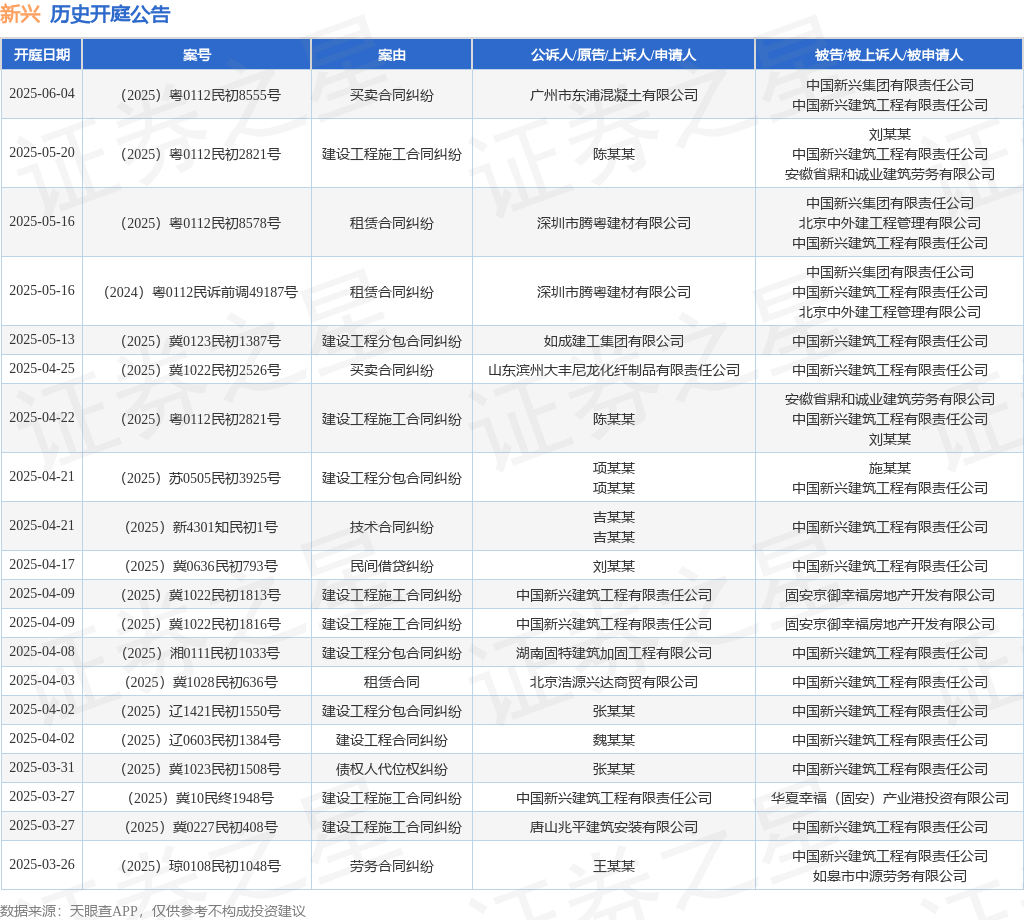Click 山东滨州大丰尼龙化纤制品有限责任公司 cell
This screenshot has width=1024, height=920.
point(613,370)
